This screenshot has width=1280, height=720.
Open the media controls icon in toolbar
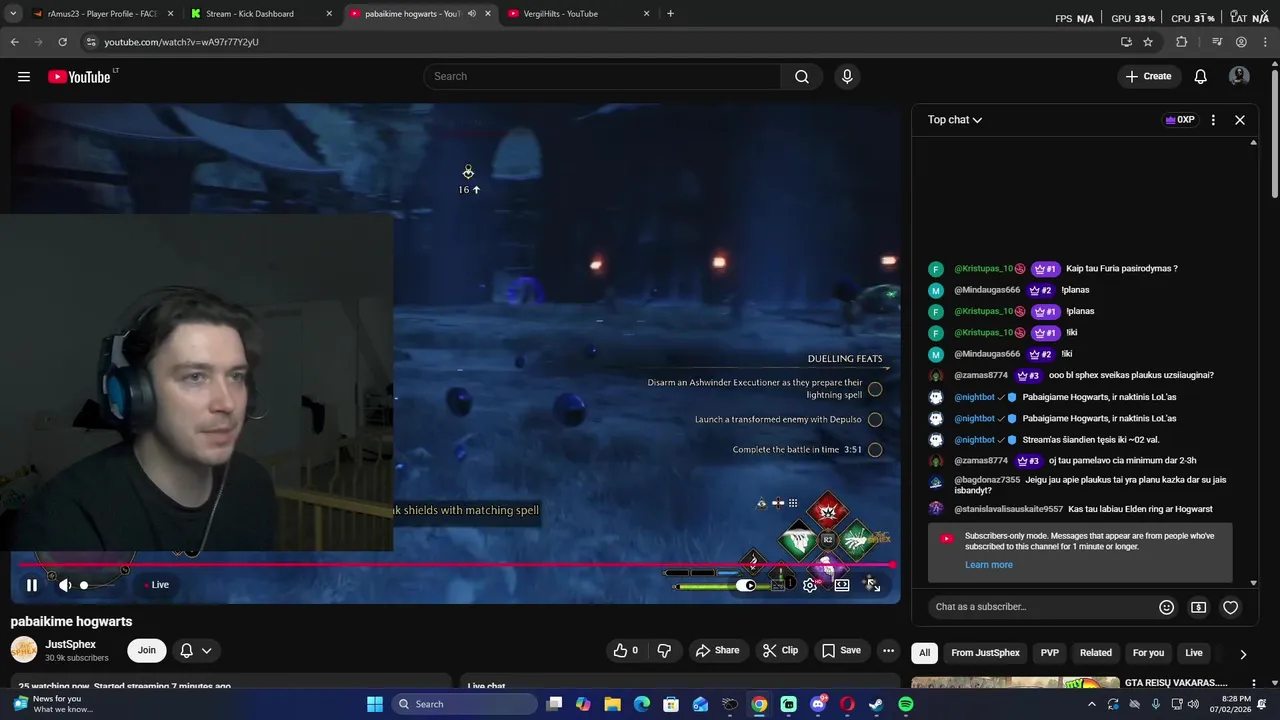[x=1217, y=42]
